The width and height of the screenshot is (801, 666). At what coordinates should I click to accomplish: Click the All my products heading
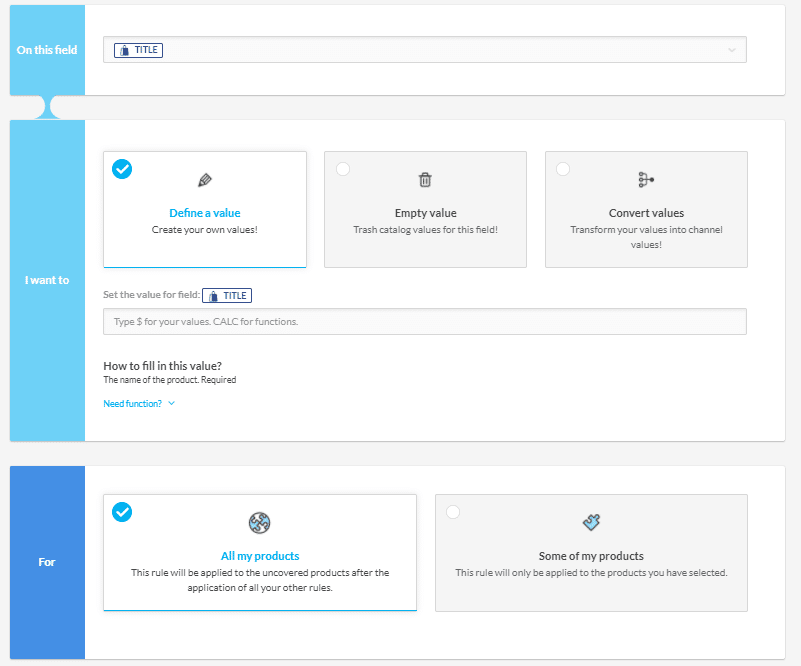click(260, 556)
